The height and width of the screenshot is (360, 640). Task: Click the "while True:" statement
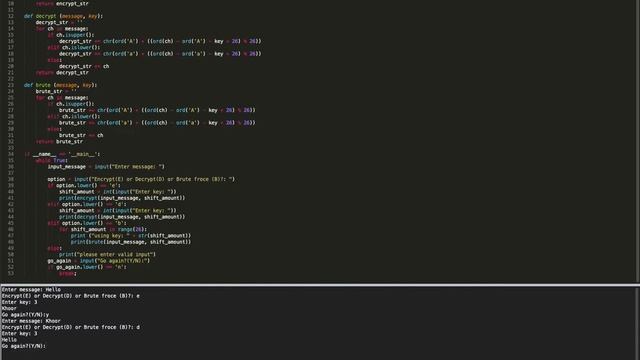point(52,160)
